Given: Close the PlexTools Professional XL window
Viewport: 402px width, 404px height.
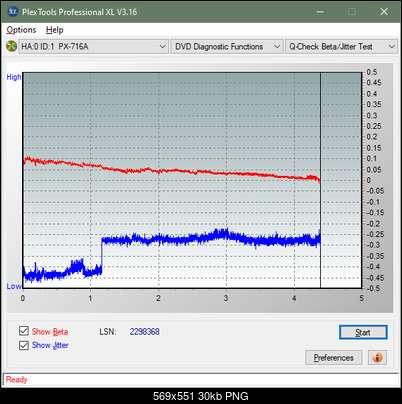Looking at the screenshot, I should 384,12.
